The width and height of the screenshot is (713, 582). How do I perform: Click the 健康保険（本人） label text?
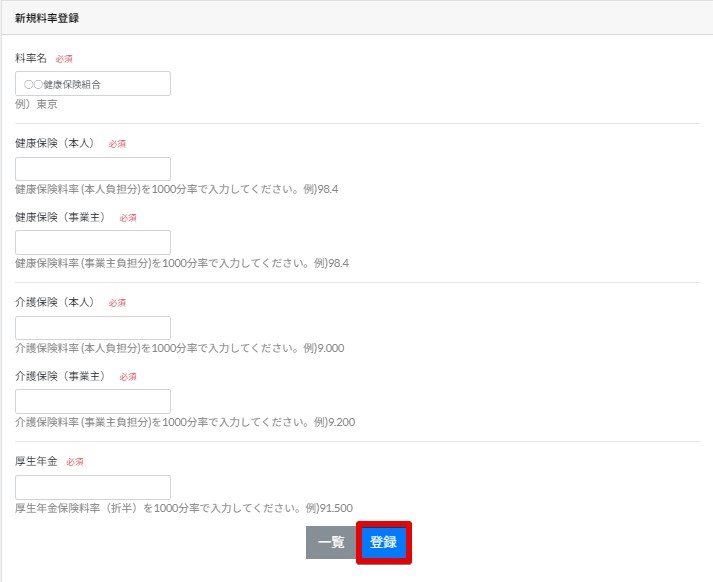(57, 143)
